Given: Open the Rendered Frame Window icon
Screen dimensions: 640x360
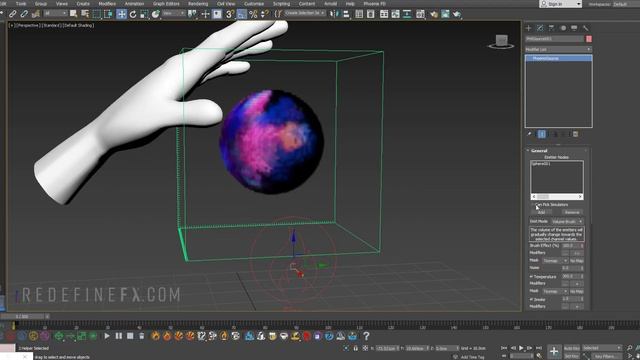Looking at the screenshot, I should click(x=445, y=14).
